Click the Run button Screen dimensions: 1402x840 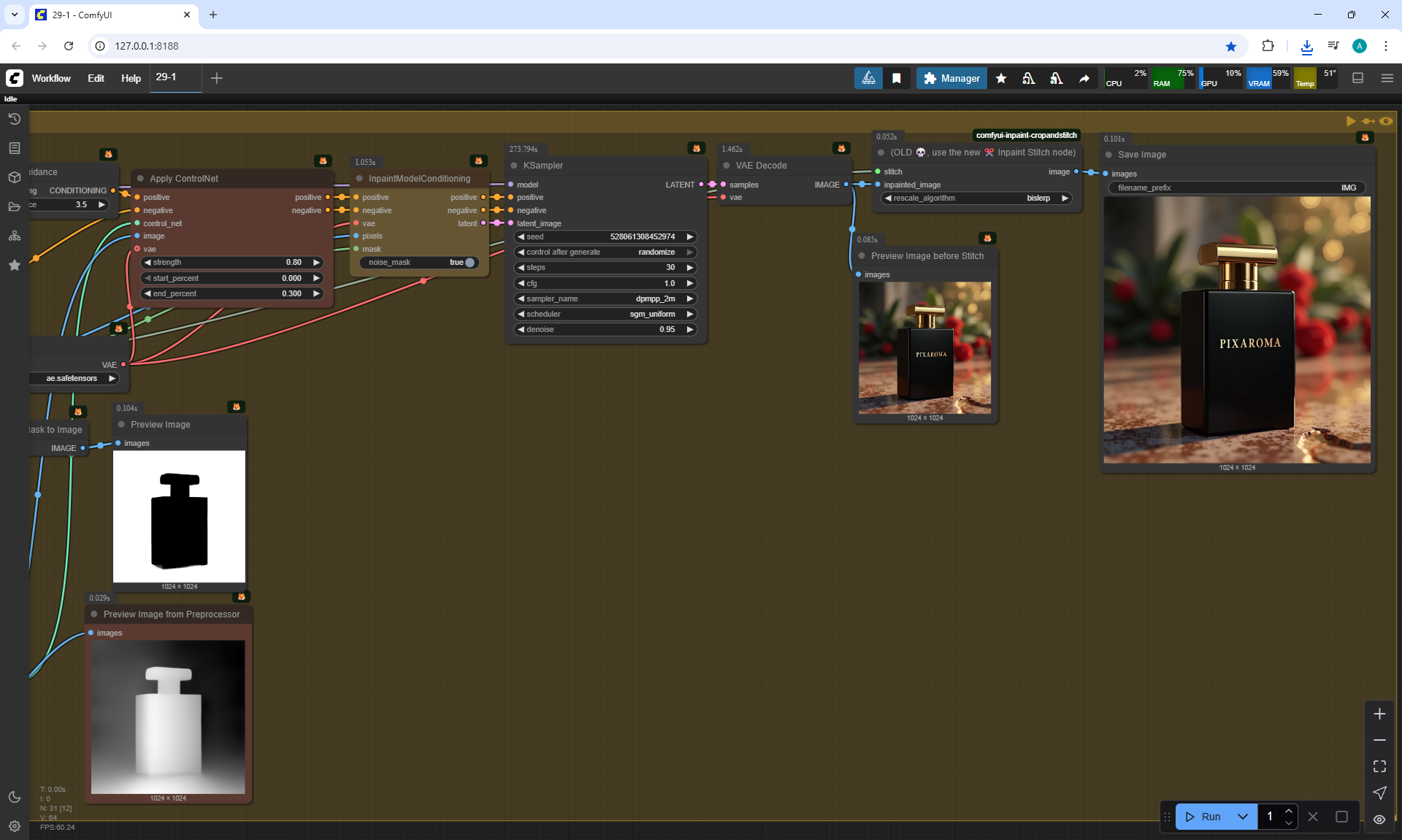point(1203,817)
